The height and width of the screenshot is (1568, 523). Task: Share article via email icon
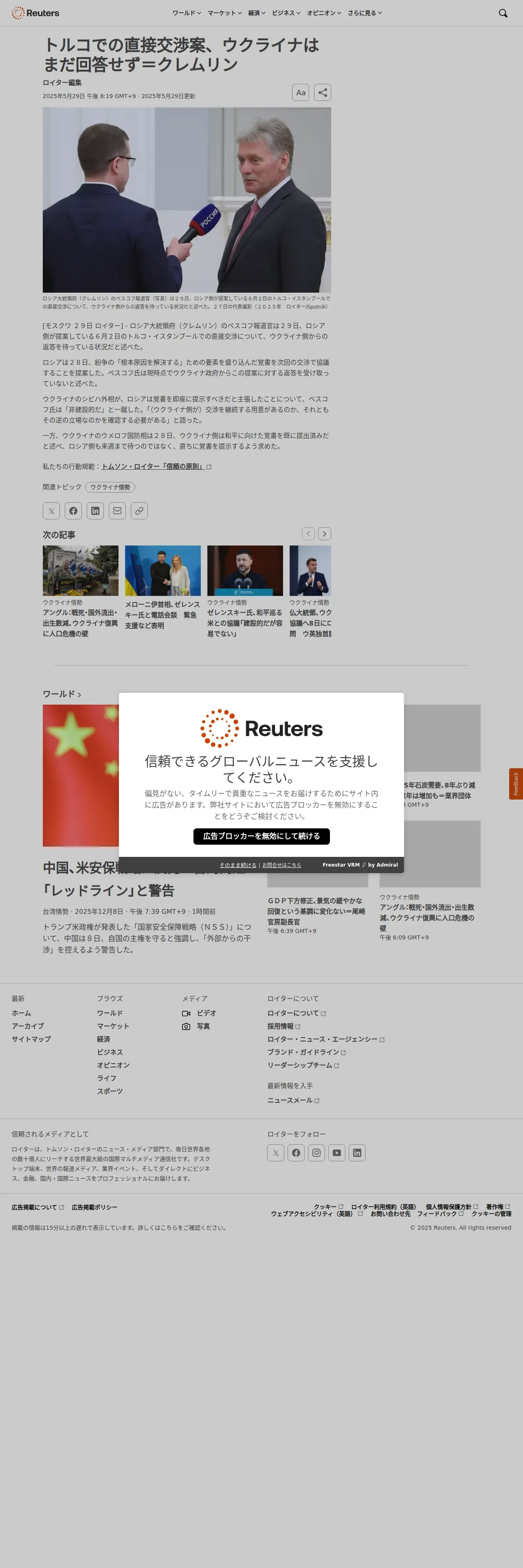tap(117, 511)
